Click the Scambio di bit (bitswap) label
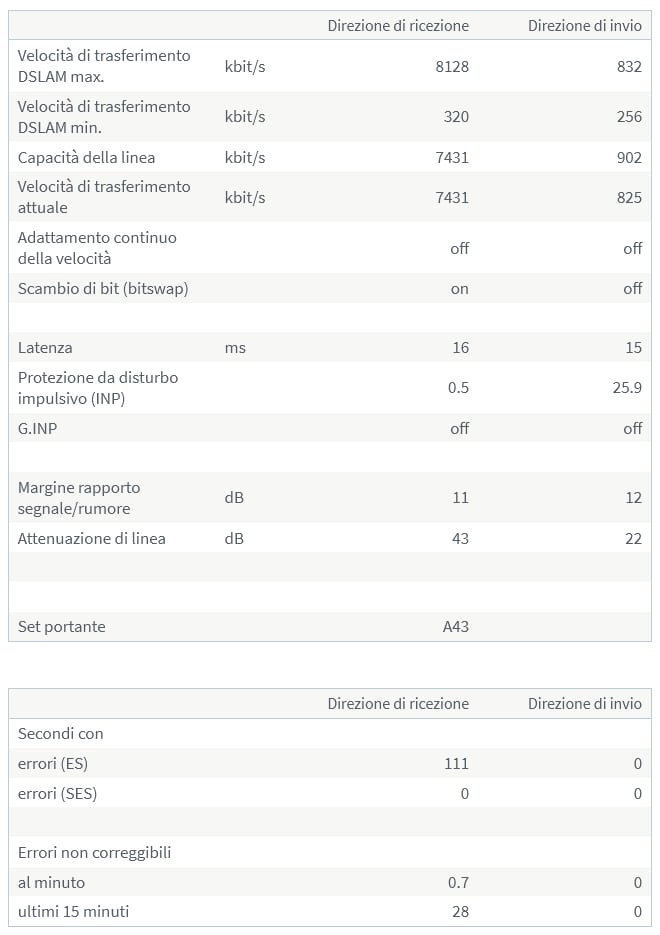The height and width of the screenshot is (935, 660). pyautogui.click(x=103, y=288)
